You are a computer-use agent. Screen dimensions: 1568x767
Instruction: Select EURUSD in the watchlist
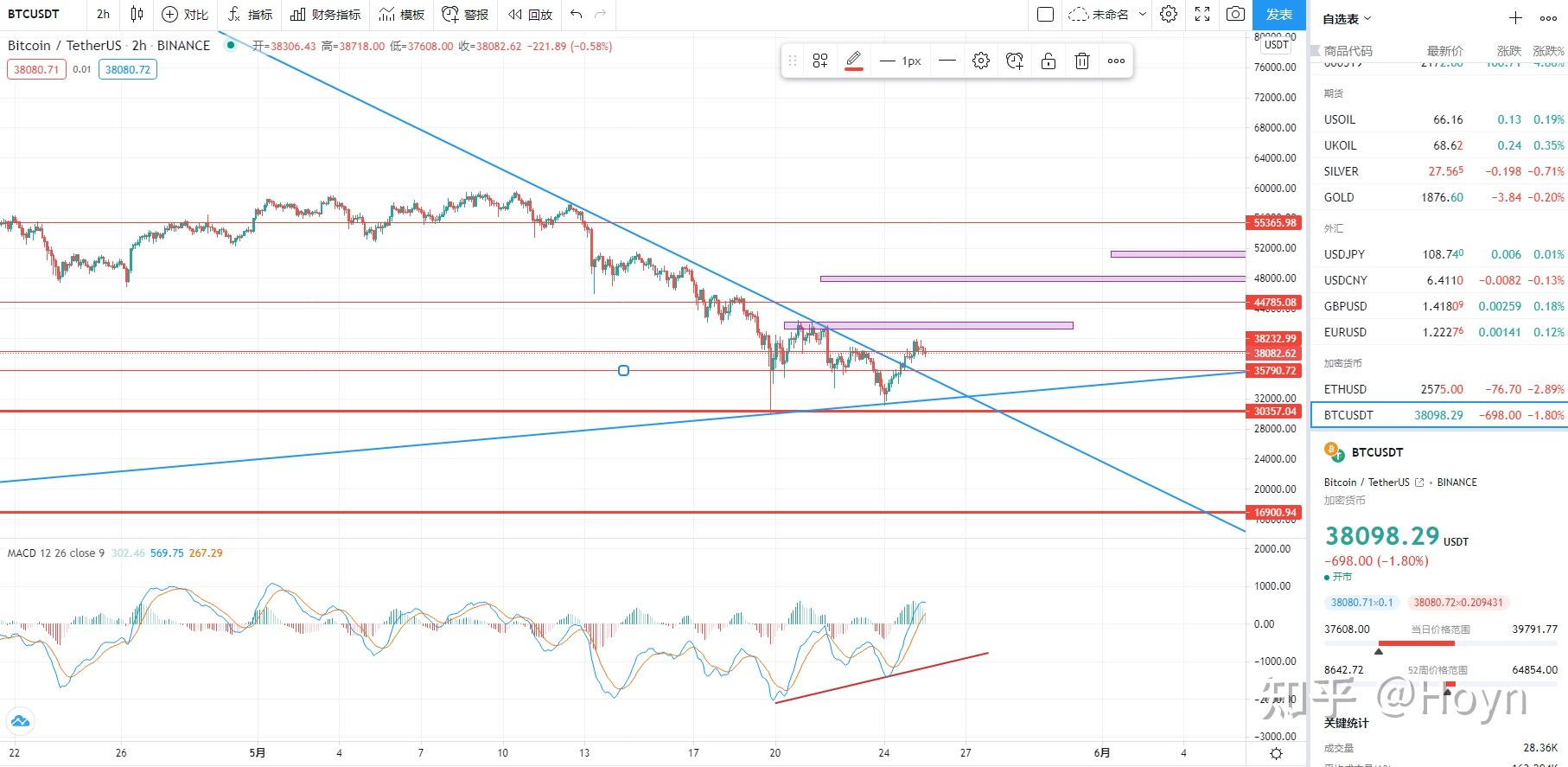coord(1438,332)
